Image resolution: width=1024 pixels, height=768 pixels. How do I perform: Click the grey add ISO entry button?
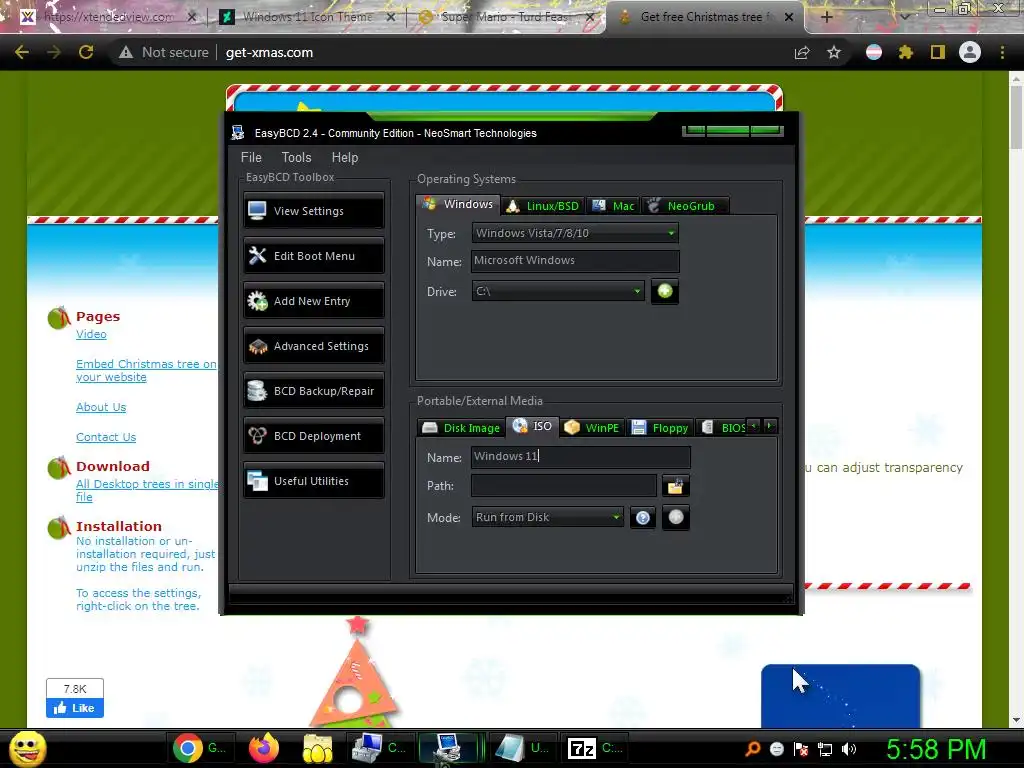[x=676, y=517]
